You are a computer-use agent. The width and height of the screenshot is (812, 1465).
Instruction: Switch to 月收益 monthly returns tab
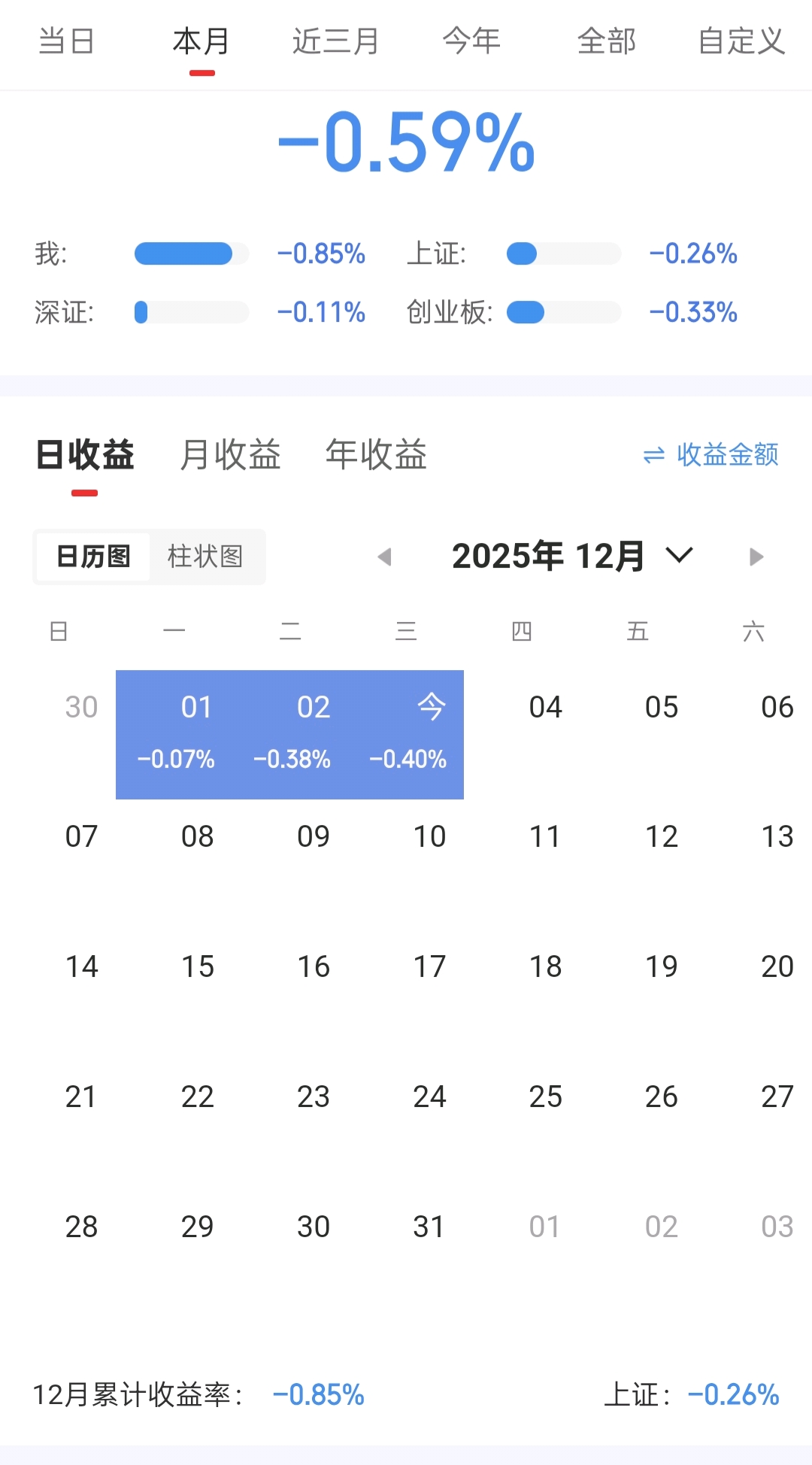pyautogui.click(x=230, y=455)
